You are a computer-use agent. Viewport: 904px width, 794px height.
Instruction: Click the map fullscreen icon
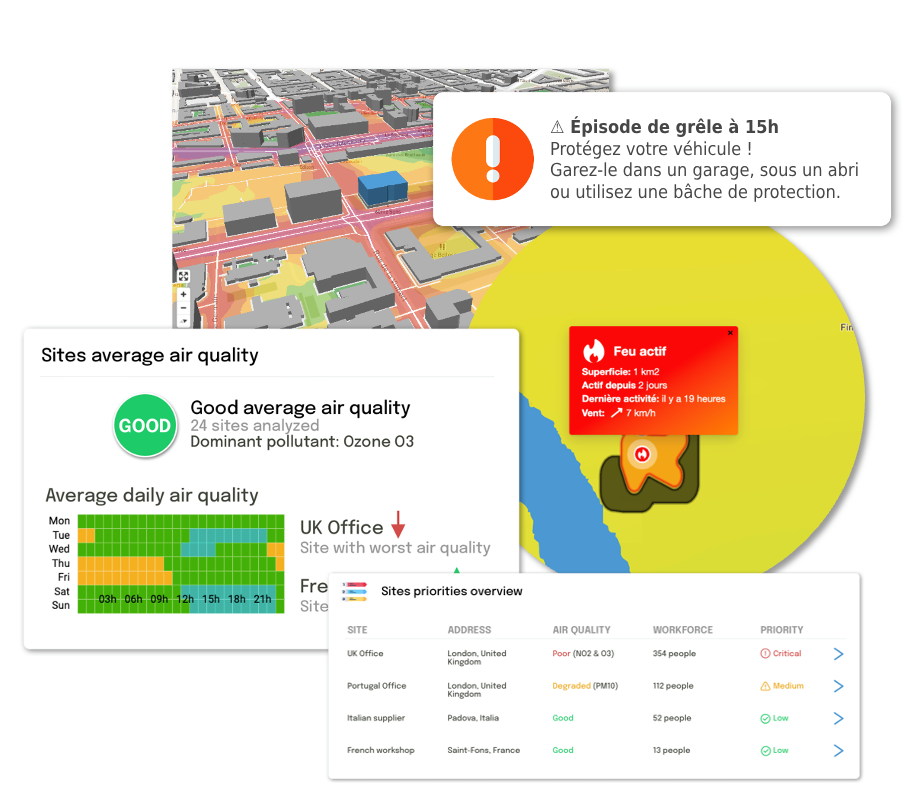click(x=183, y=277)
